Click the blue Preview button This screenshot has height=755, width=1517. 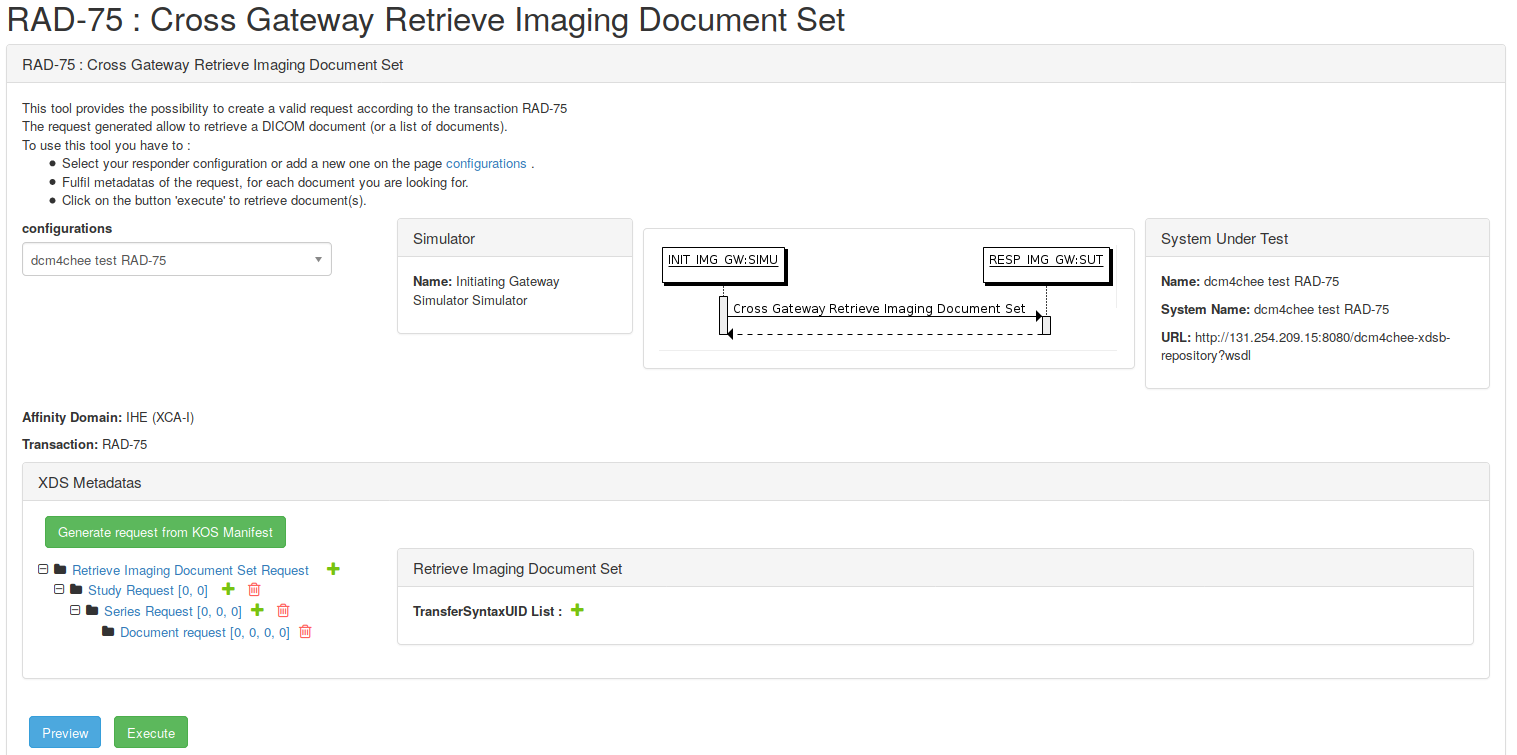coord(65,733)
